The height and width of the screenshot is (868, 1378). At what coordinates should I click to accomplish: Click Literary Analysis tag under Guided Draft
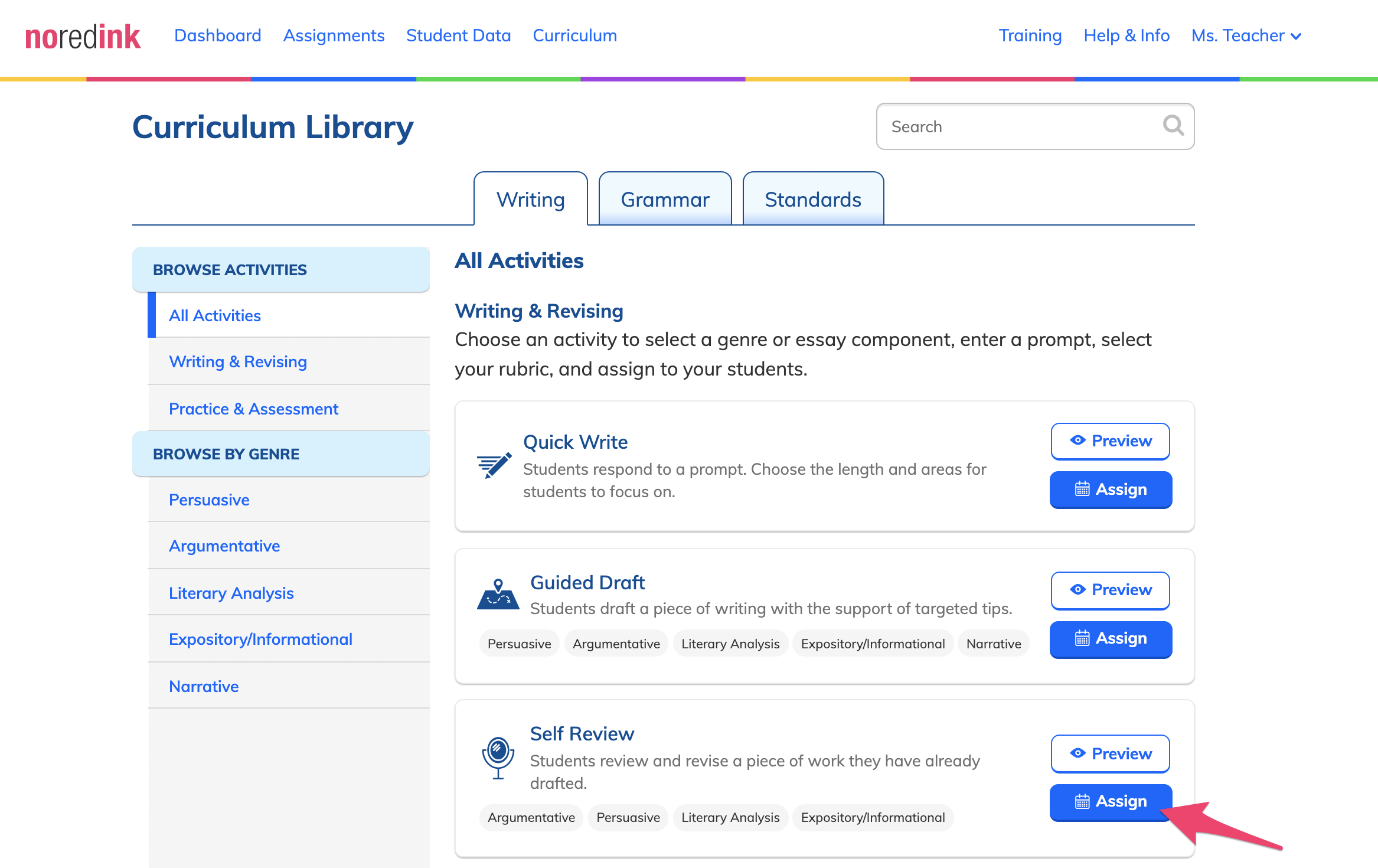730,644
